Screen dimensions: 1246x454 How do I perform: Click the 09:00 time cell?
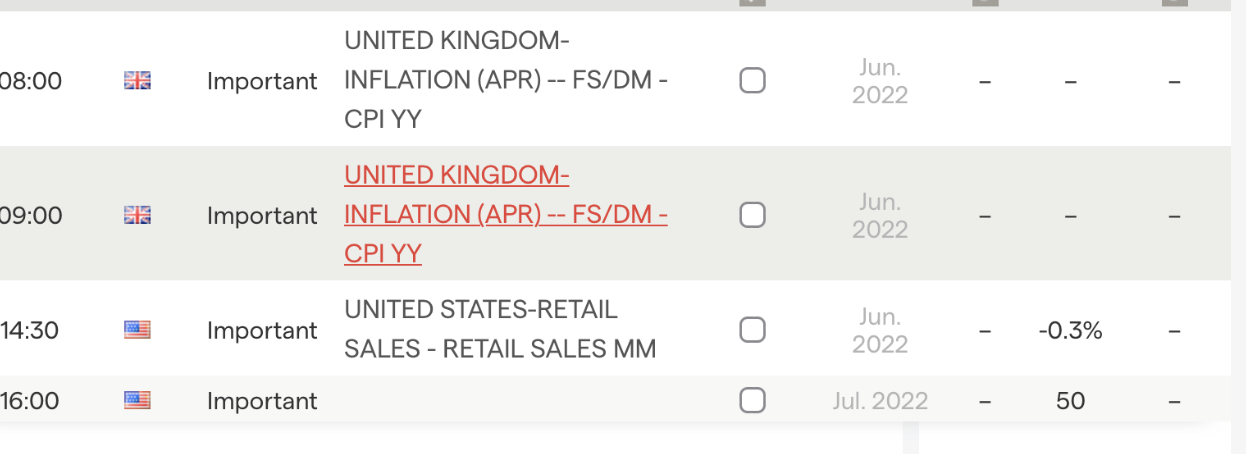tap(30, 215)
